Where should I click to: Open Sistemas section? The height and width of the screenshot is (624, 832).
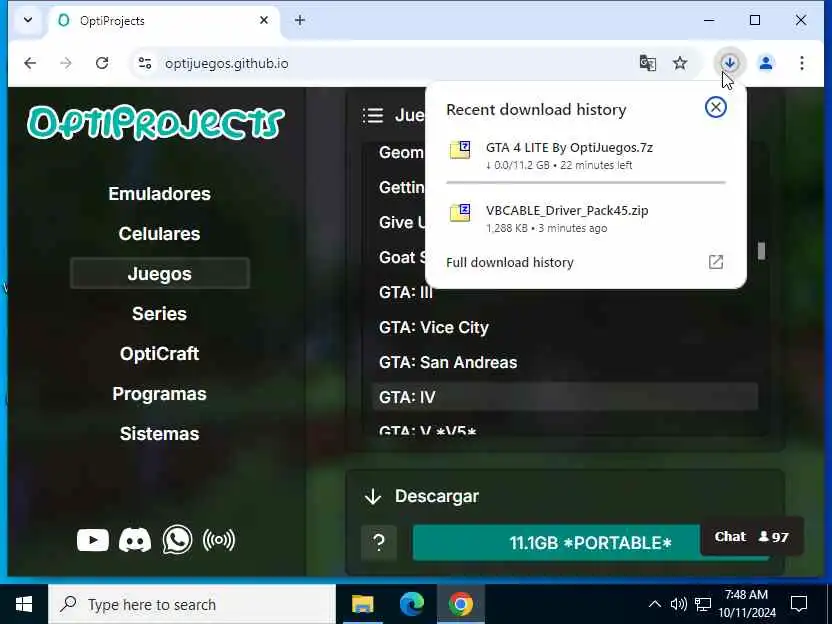tap(159, 434)
